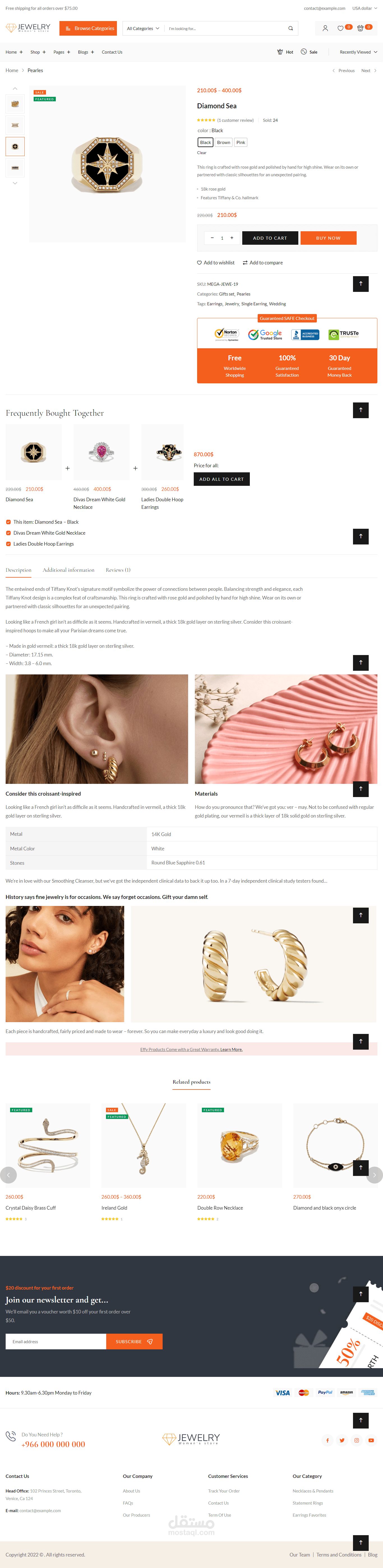
Task: Click Add All To Cart button
Action: point(222,479)
